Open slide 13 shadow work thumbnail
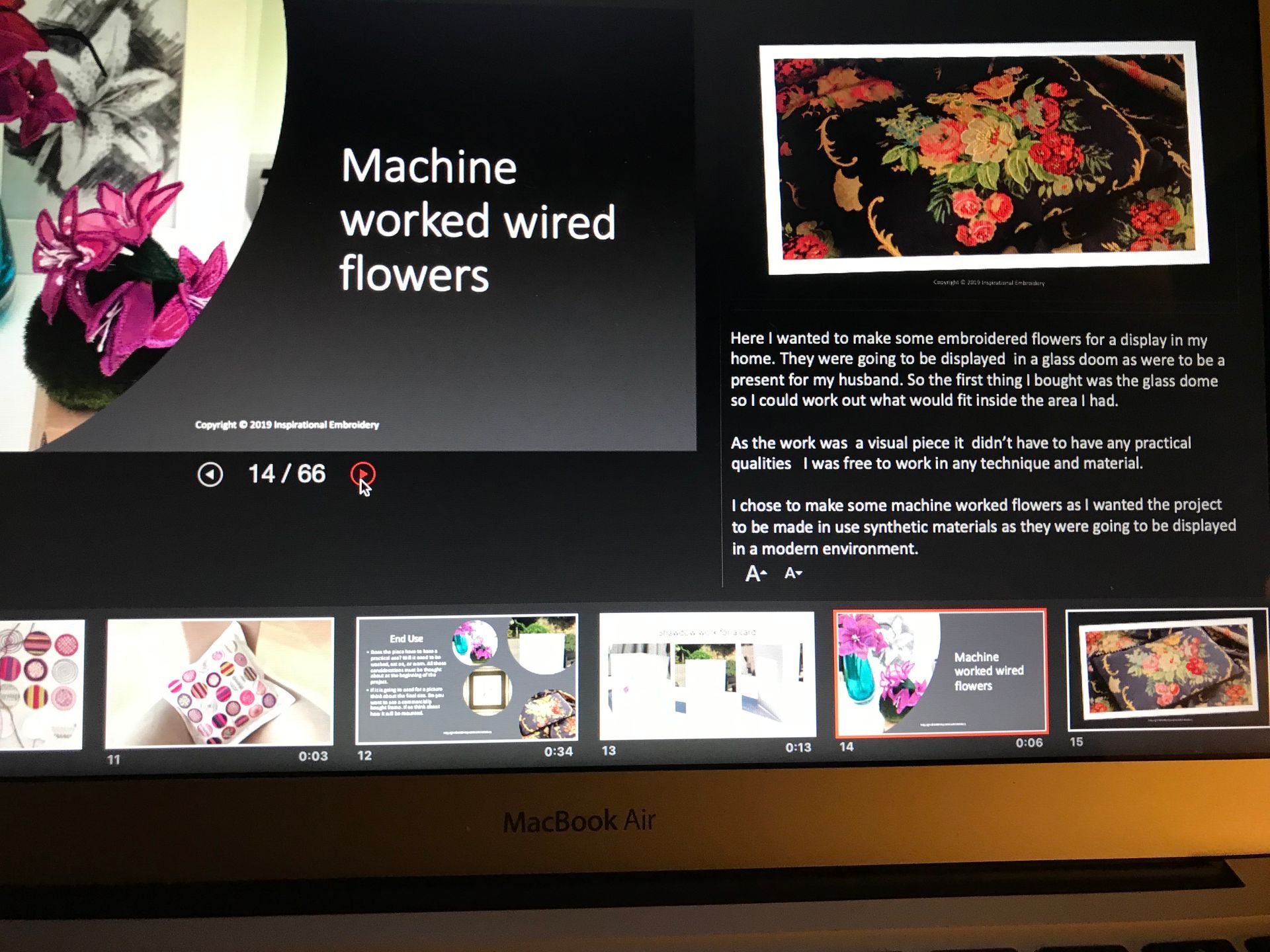 click(x=707, y=674)
